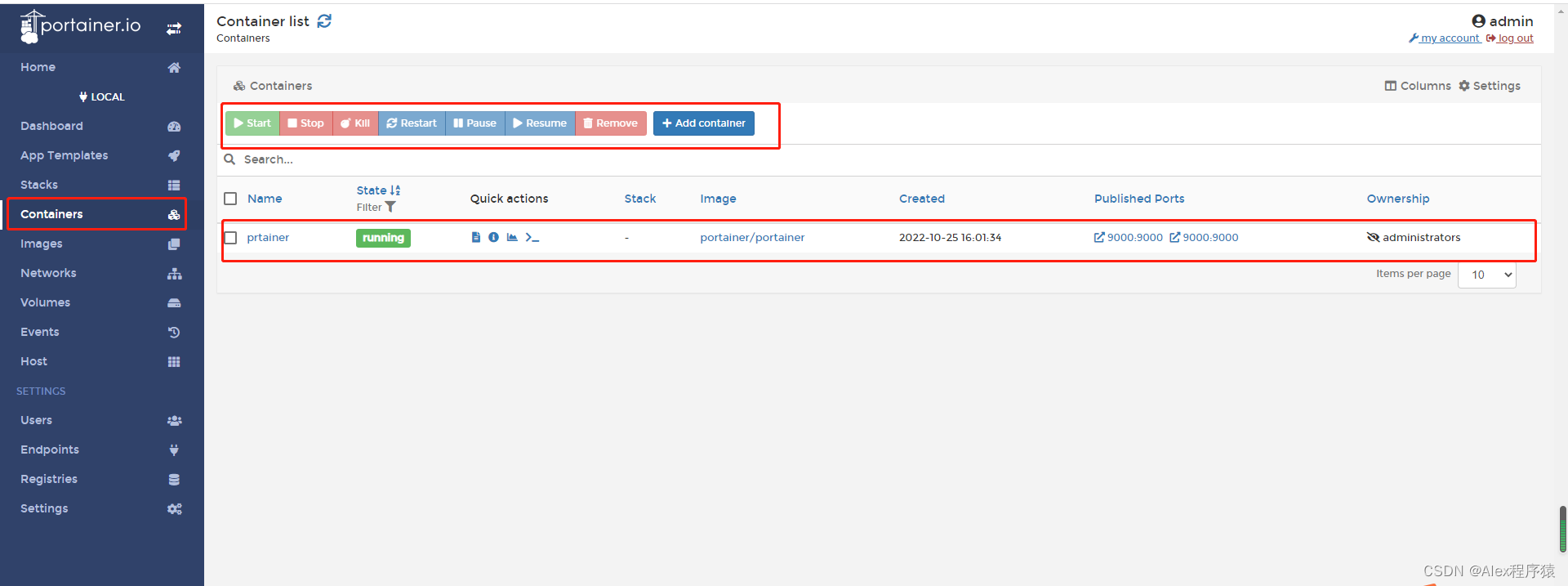Show the Events page
The width and height of the screenshot is (1568, 586).
click(x=101, y=332)
